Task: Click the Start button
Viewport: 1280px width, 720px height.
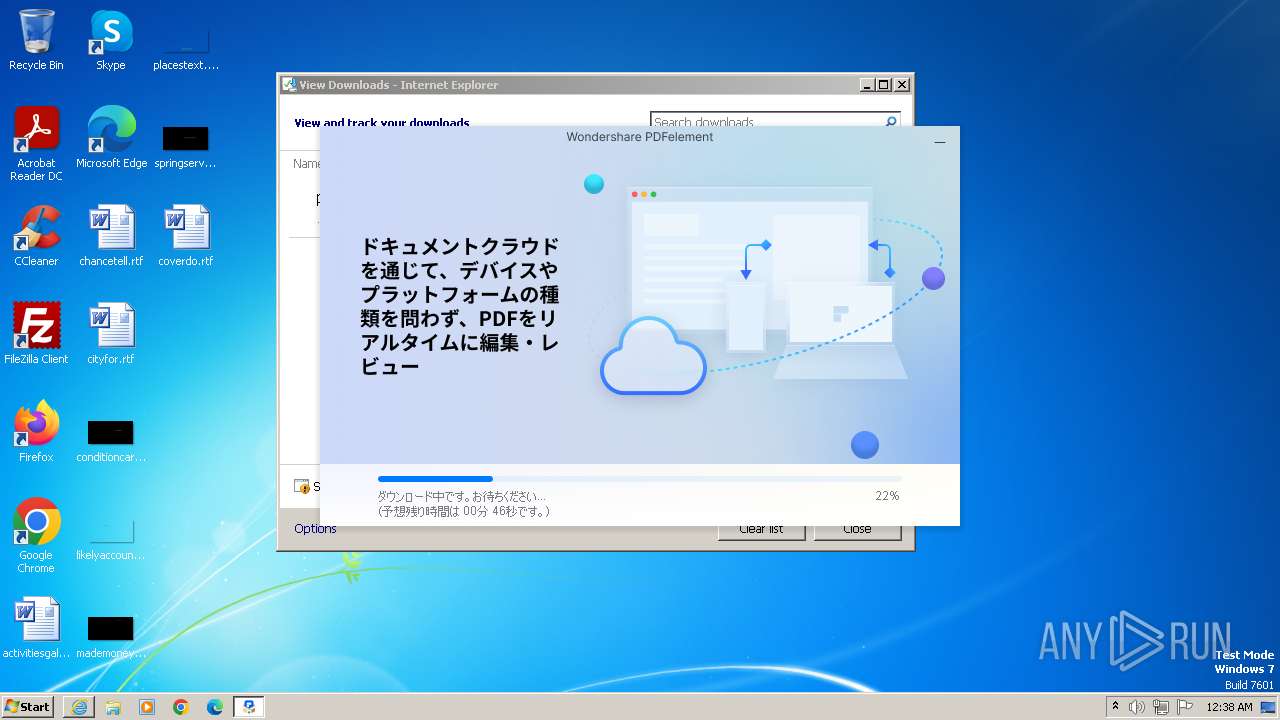Action: click(27, 707)
